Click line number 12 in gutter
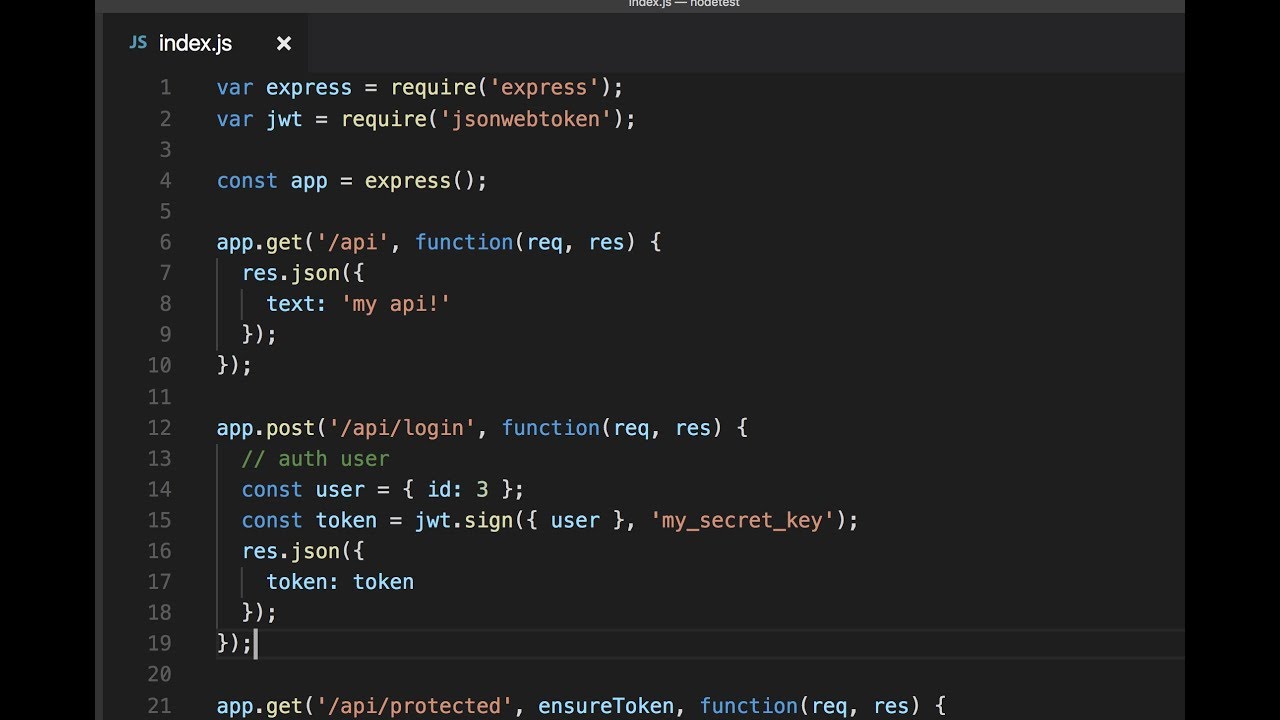Viewport: 1280px width, 720px height. click(x=159, y=428)
